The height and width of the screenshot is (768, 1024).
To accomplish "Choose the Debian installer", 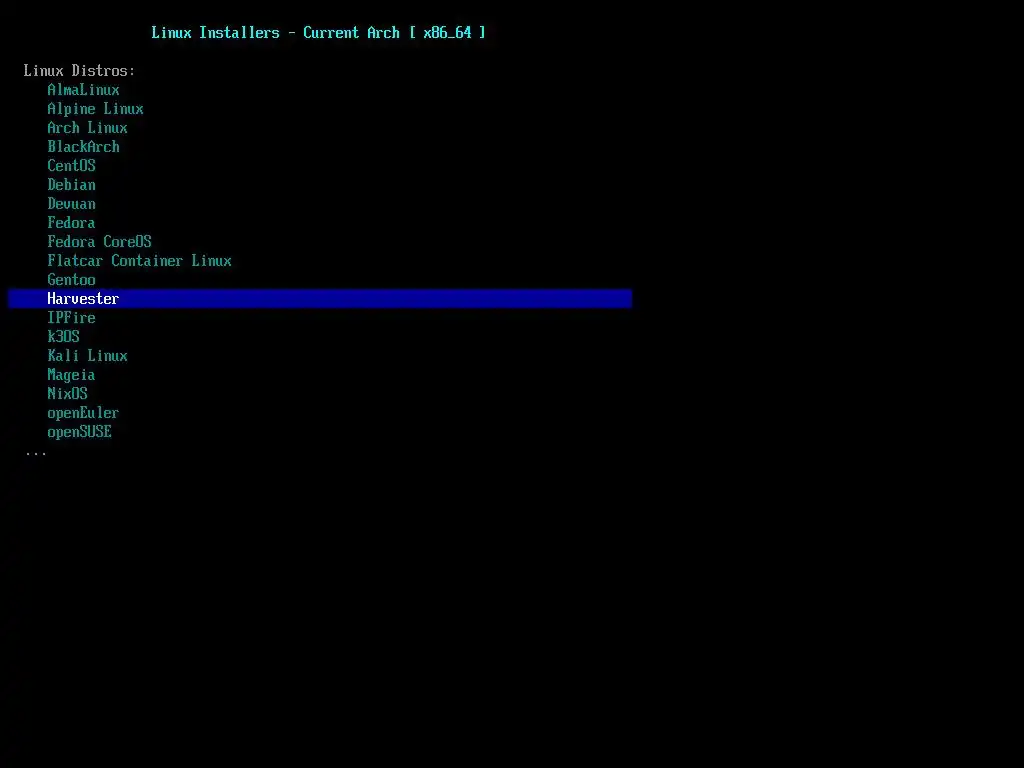I will [71, 185].
